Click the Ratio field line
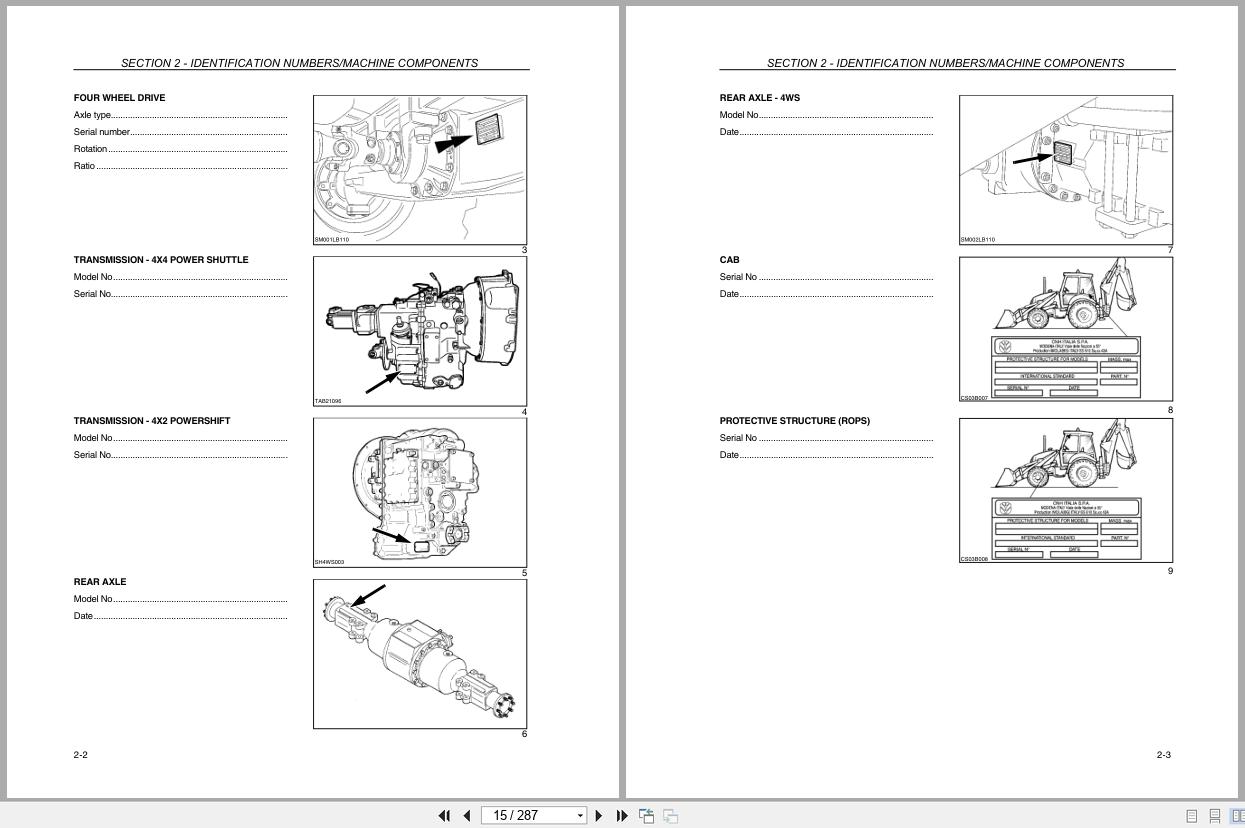The image size is (1245, 828). click(x=180, y=166)
